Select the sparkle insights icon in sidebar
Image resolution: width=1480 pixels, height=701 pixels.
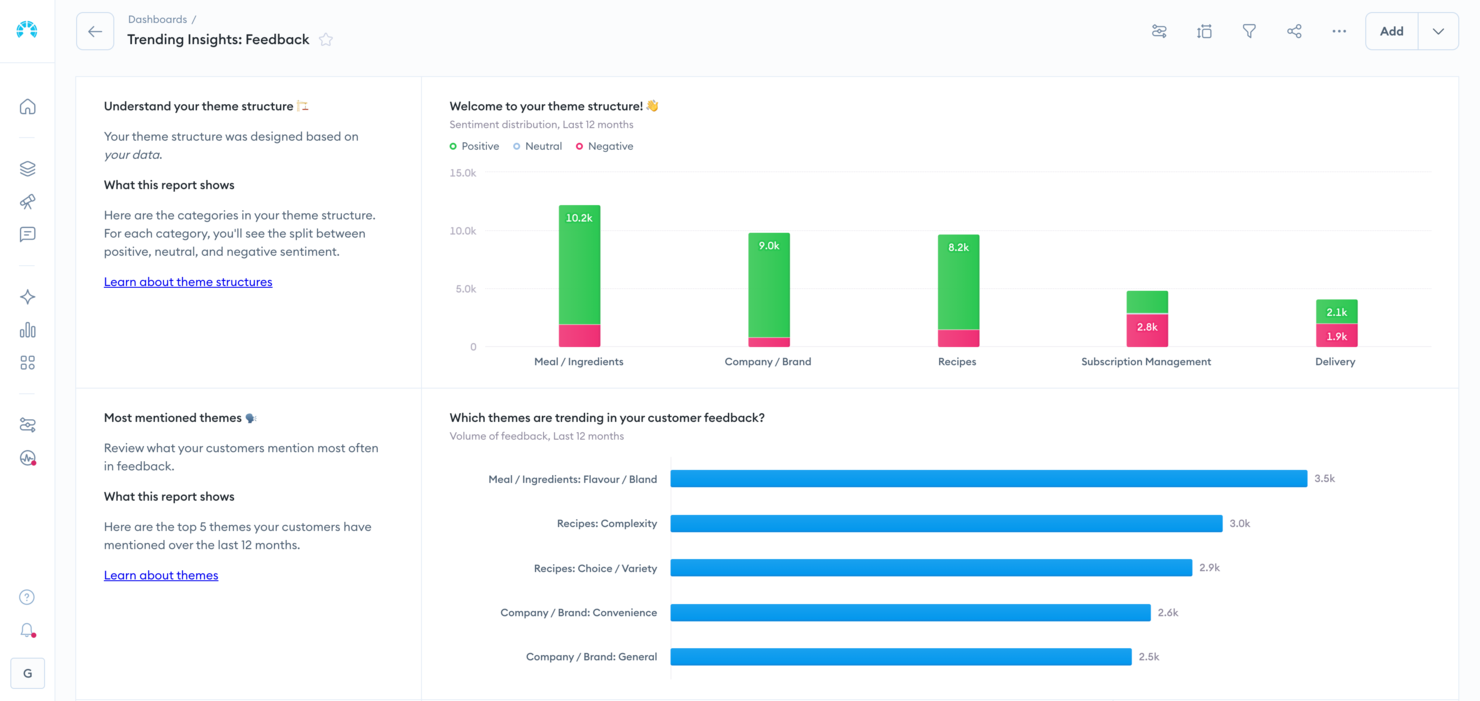tap(27, 296)
